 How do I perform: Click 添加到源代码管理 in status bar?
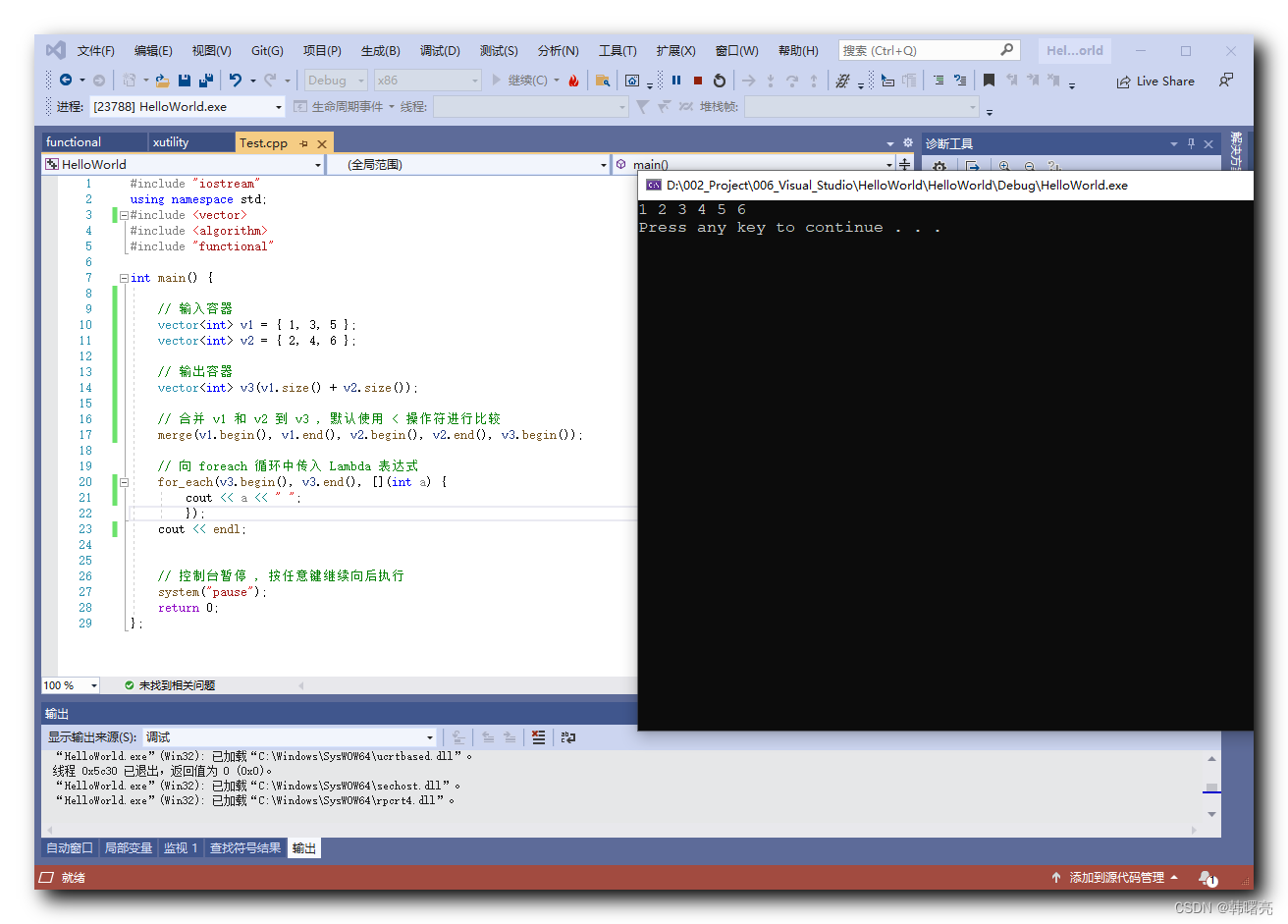tap(1115, 878)
